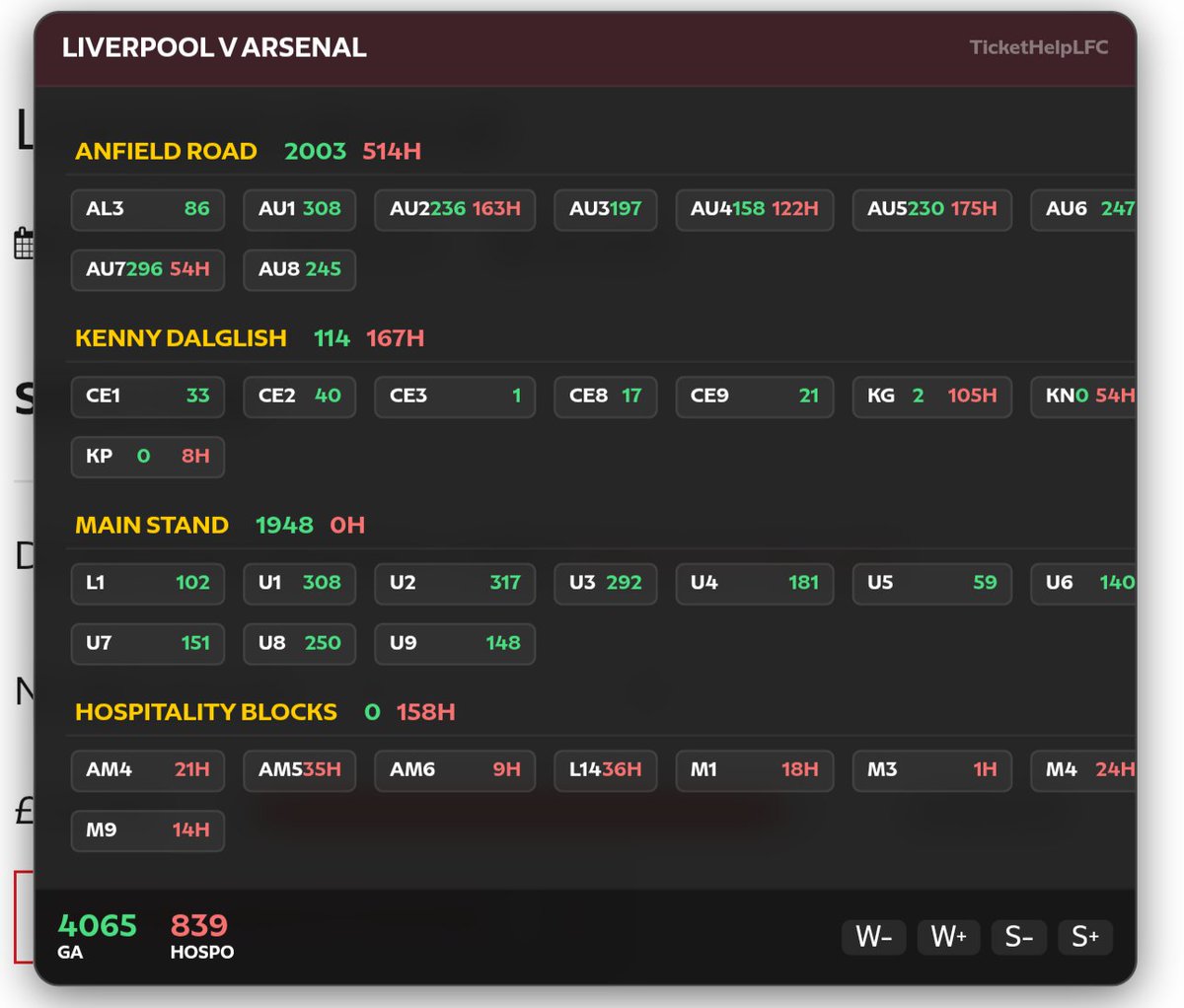Select block KG 2 105H

point(932,396)
